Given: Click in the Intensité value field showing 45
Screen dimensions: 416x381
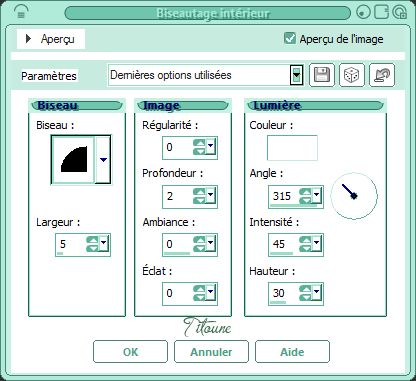Looking at the screenshot, I should coord(284,244).
